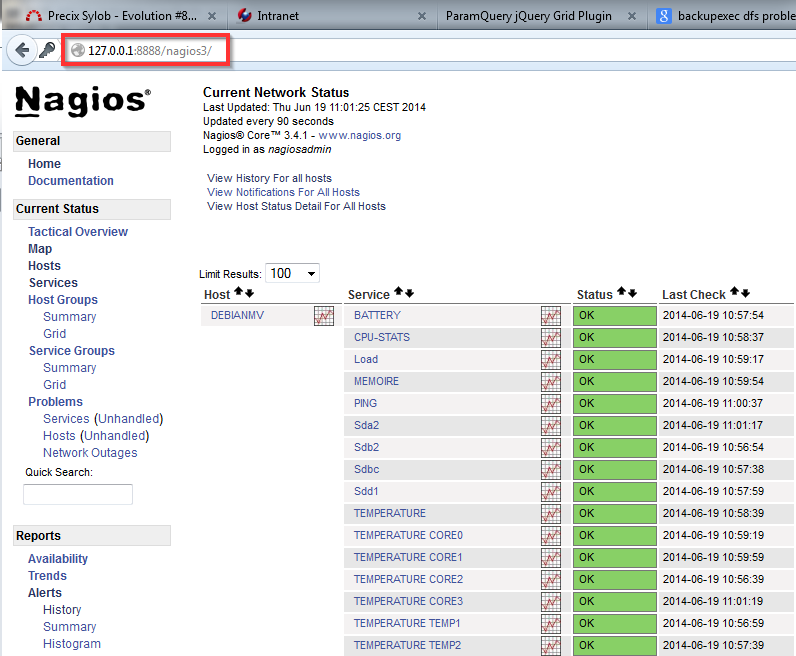Open the BATTERY service link
Viewport: 796px width, 656px height.
point(377,315)
